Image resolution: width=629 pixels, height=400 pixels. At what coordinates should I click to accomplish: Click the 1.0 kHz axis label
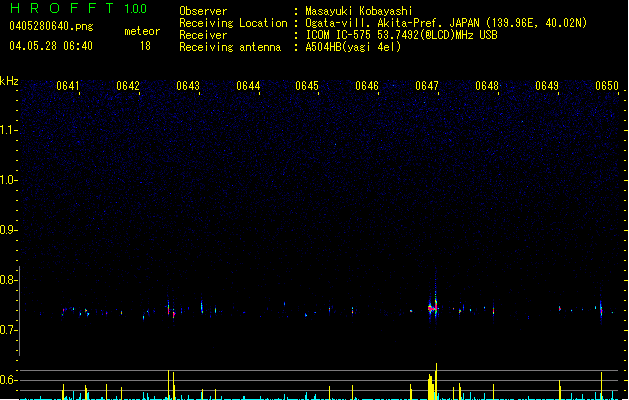[8, 180]
